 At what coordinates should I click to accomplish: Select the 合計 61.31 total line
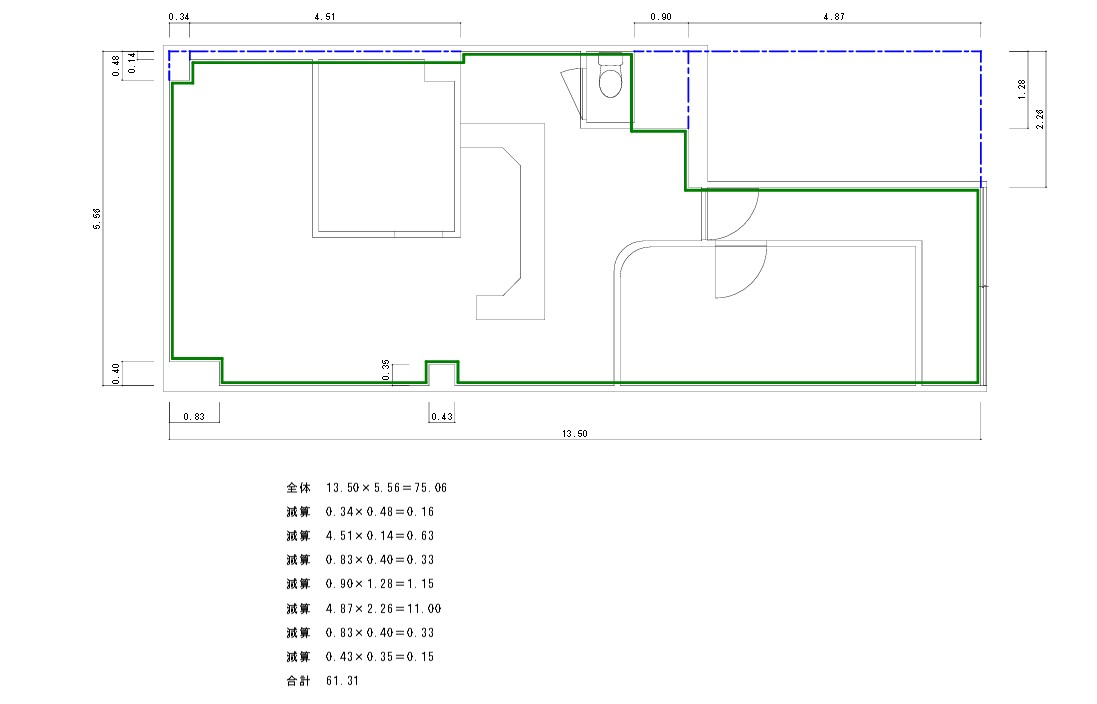pyautogui.click(x=322, y=681)
